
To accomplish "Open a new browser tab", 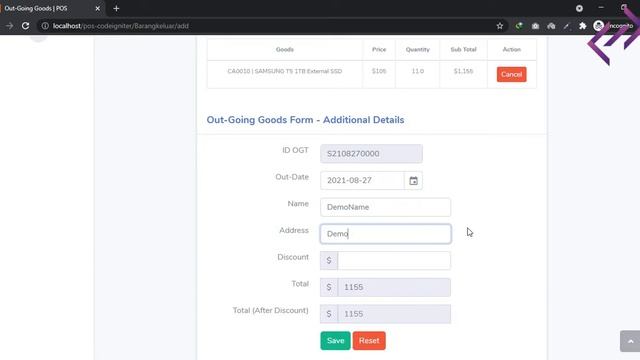I will click(116, 8).
